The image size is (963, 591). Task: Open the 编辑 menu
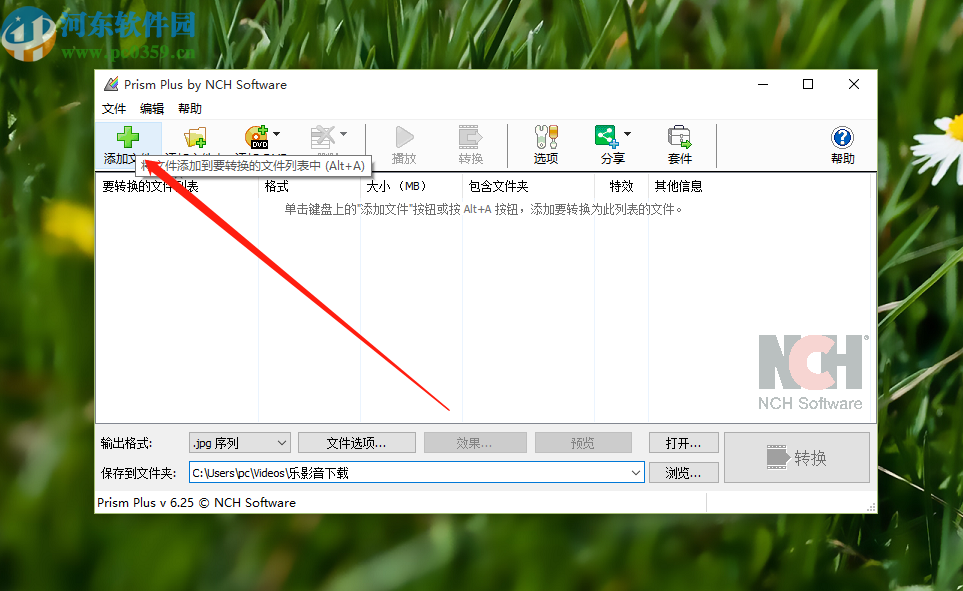click(150, 108)
